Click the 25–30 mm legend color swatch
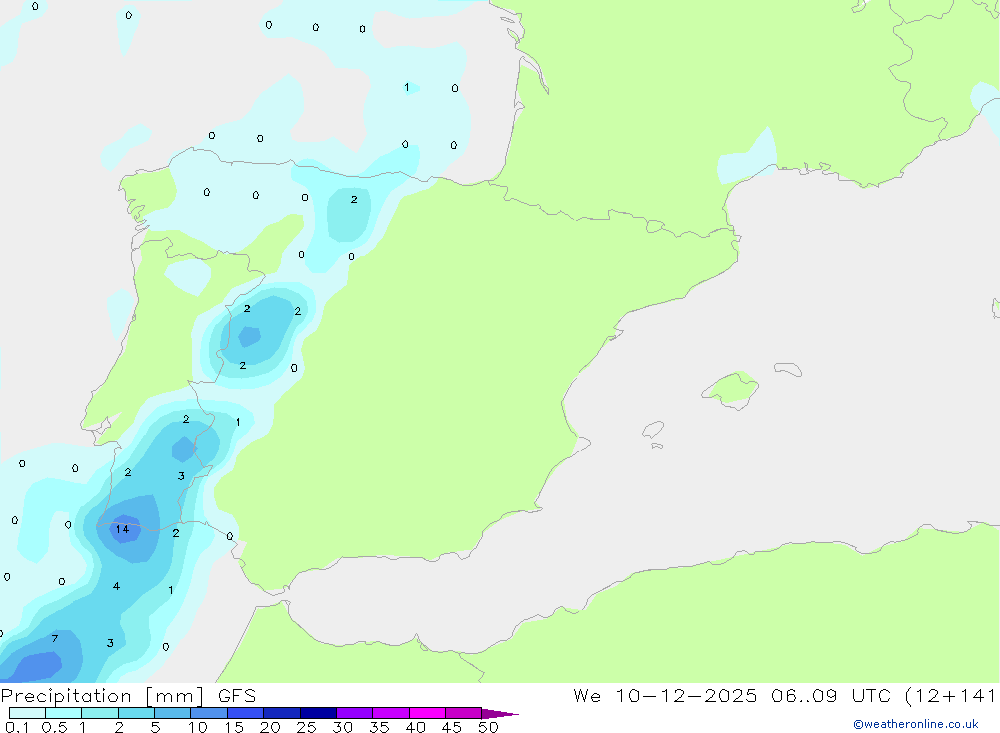Image resolution: width=1000 pixels, height=733 pixels. (x=318, y=713)
